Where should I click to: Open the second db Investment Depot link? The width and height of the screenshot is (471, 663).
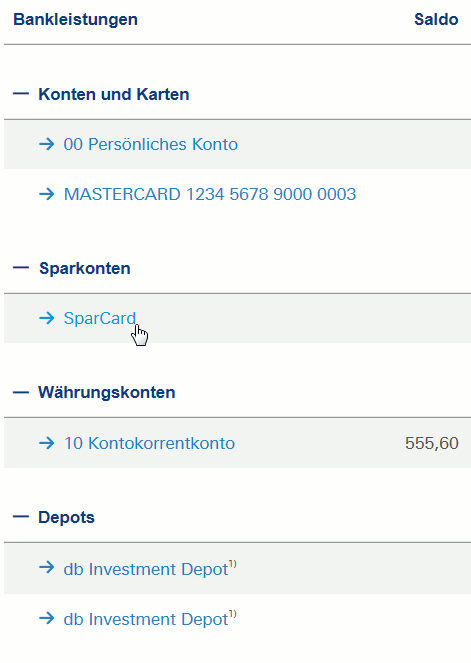(150, 618)
